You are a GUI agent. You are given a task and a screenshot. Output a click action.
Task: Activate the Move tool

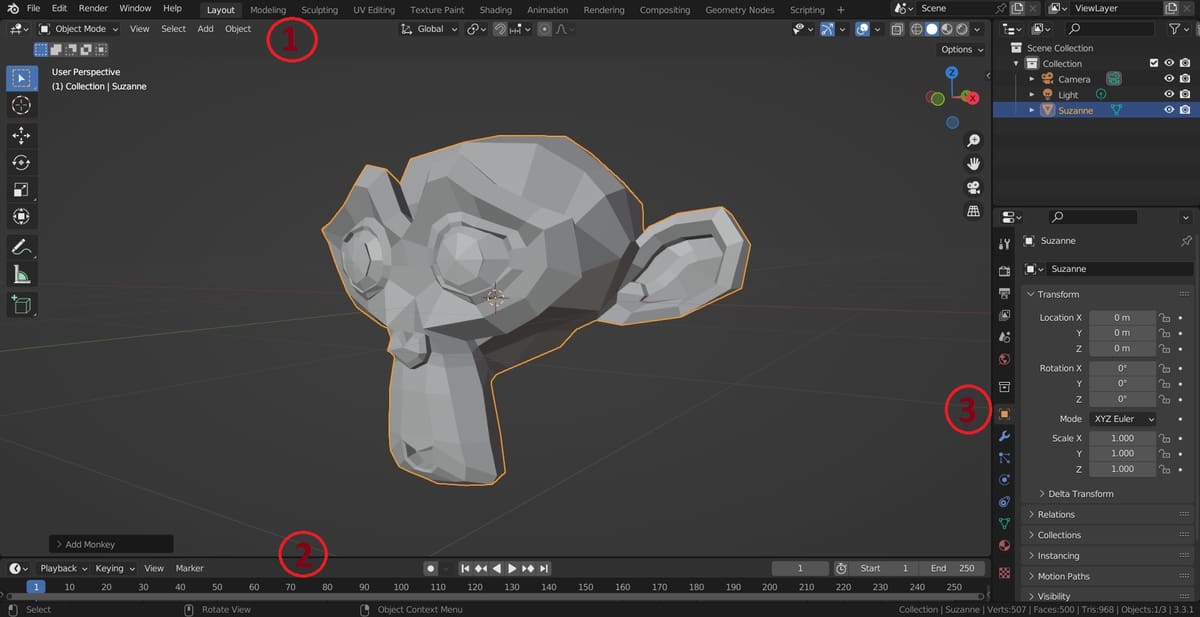click(21, 135)
